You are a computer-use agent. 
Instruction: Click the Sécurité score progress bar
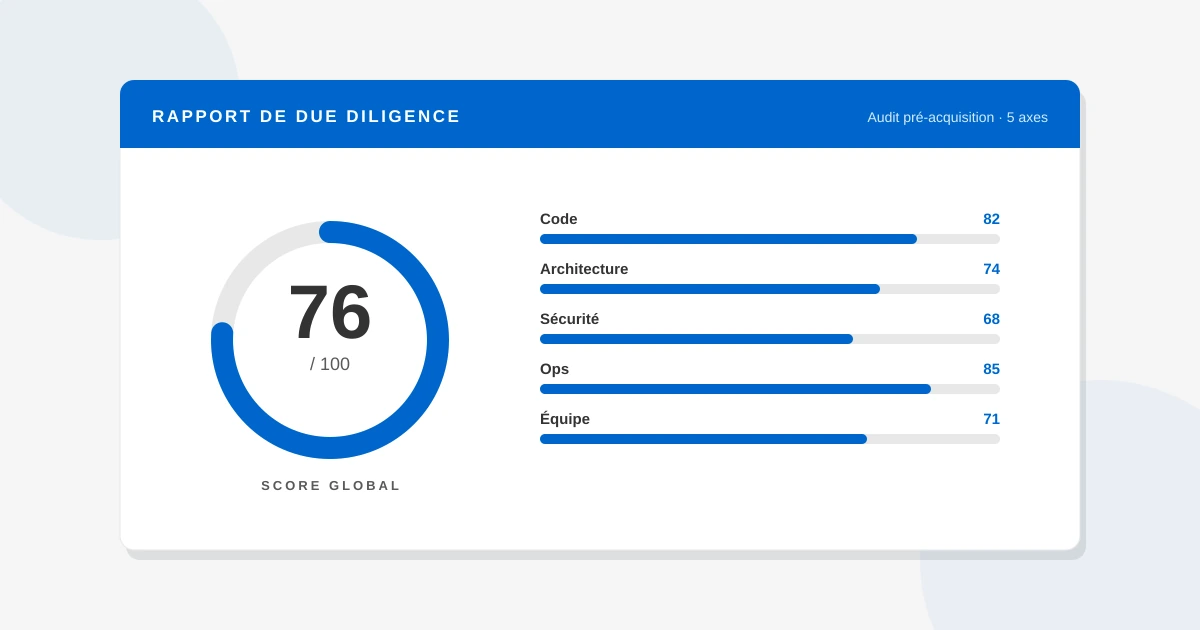[770, 339]
